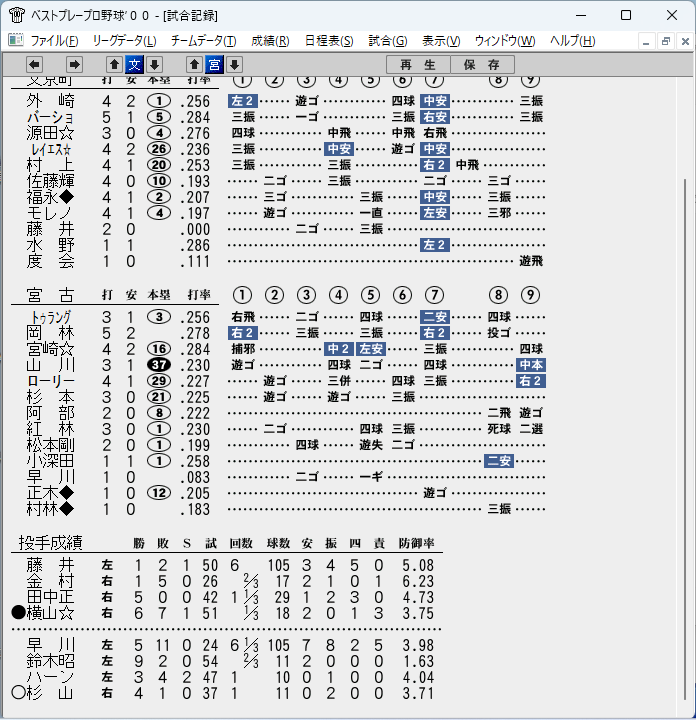
Task: Click pitcher name 鈴木昭
Action: coord(51,661)
